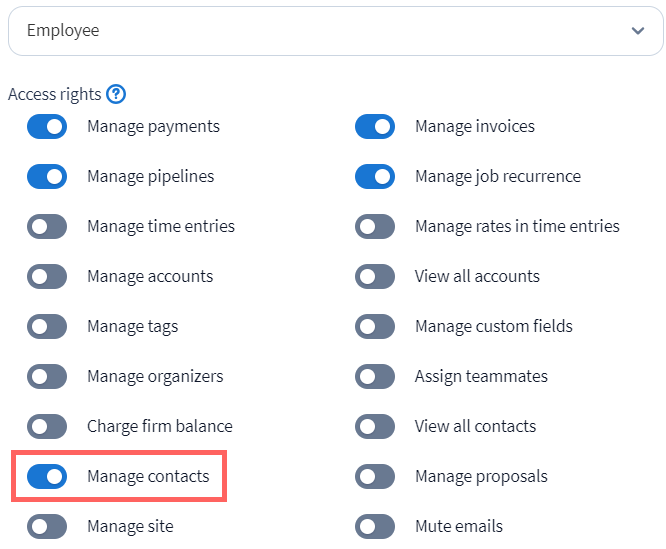Viewport: 666px width, 549px height.
Task: Switch off Manage job recurrence
Action: (x=375, y=177)
